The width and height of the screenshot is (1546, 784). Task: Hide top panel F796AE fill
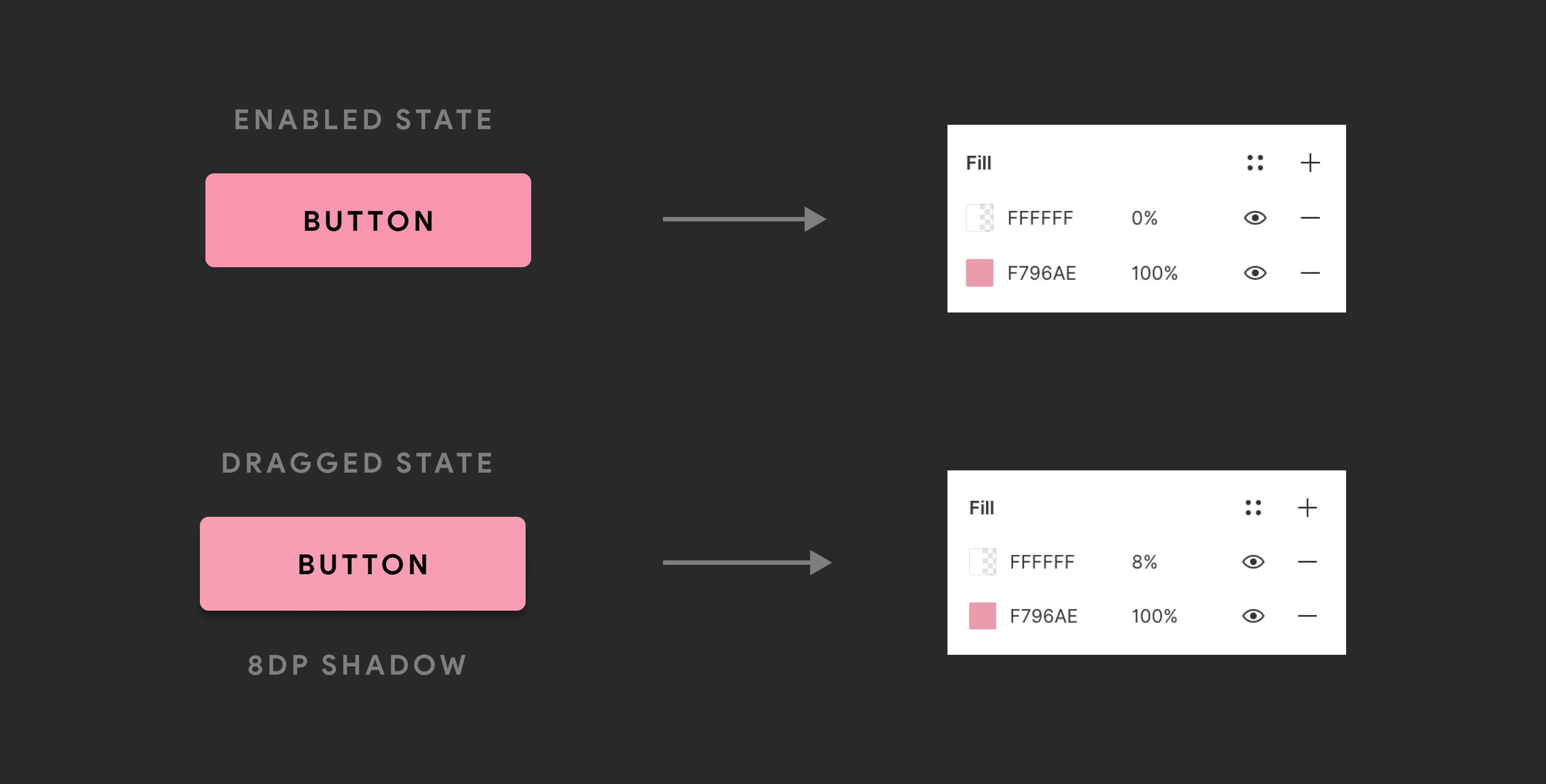tap(1254, 273)
